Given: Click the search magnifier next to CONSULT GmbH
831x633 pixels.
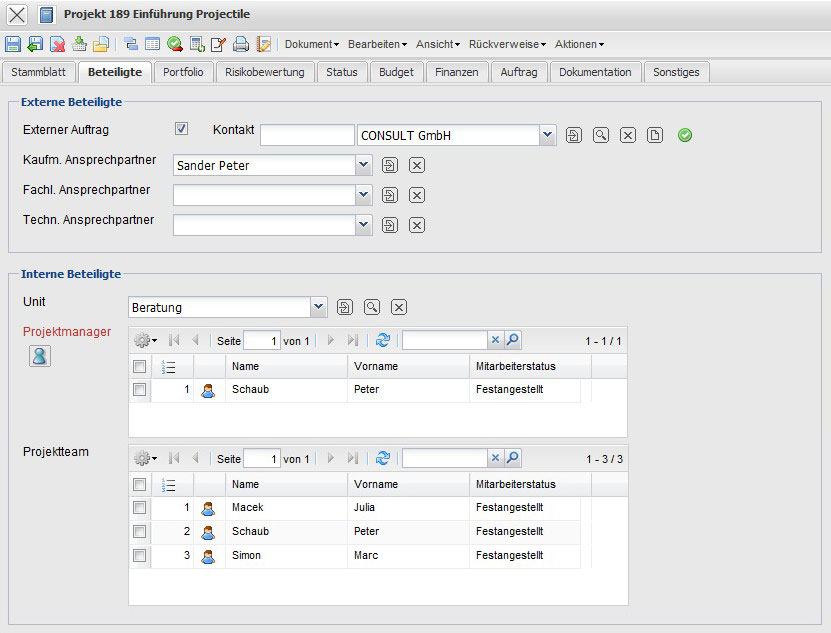Looking at the screenshot, I should point(600,135).
